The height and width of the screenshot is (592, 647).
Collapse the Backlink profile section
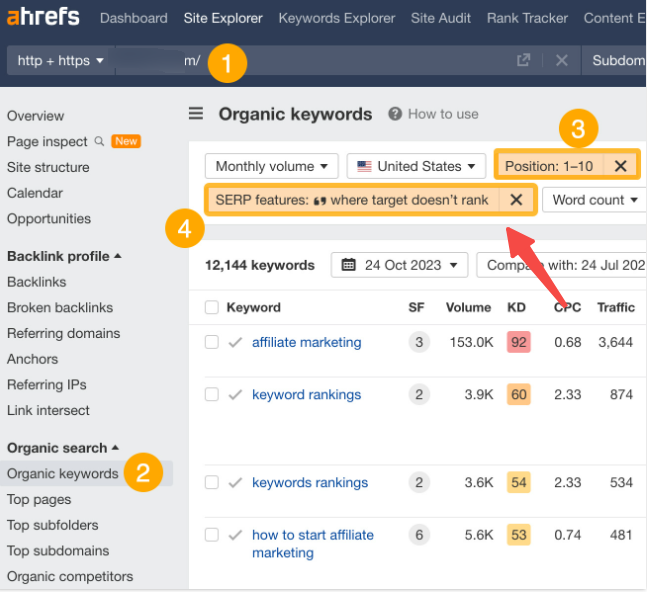[64, 256]
